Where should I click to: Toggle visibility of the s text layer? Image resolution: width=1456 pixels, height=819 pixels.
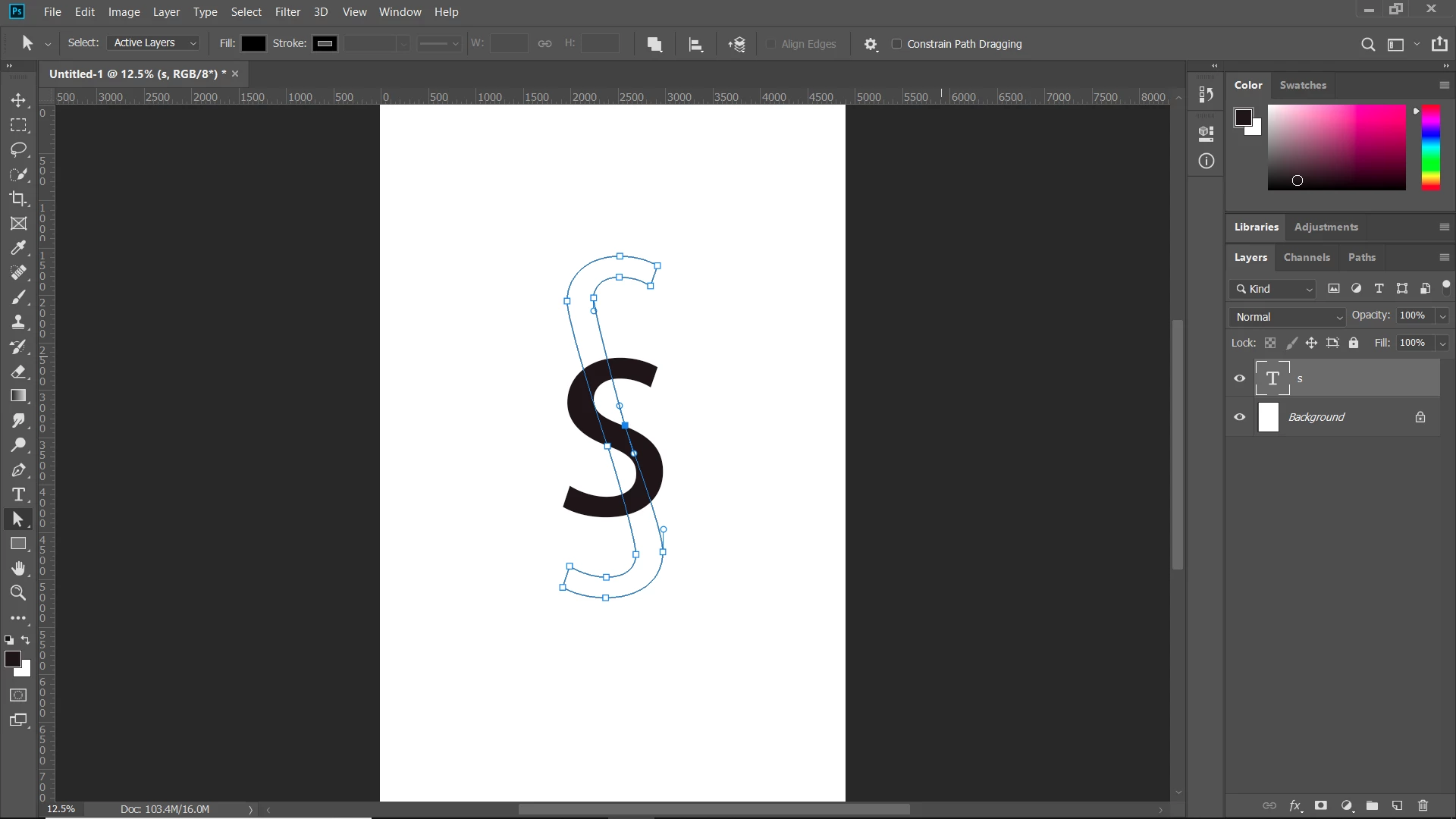pyautogui.click(x=1240, y=378)
